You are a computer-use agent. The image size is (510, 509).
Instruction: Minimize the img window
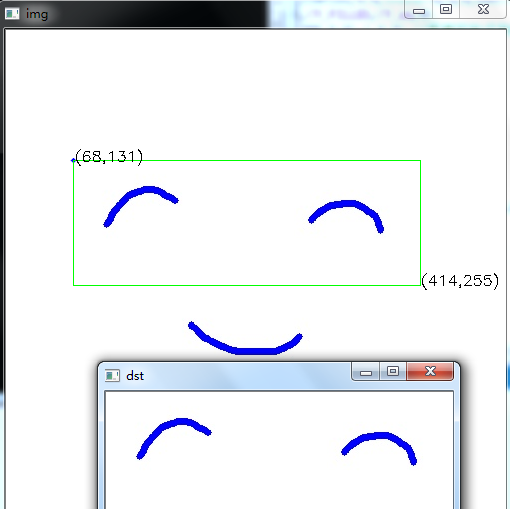pos(419,9)
